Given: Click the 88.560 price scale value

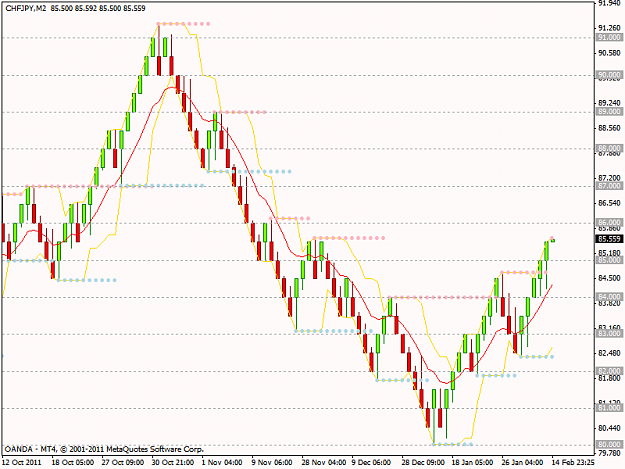Looking at the screenshot, I should coord(610,128).
